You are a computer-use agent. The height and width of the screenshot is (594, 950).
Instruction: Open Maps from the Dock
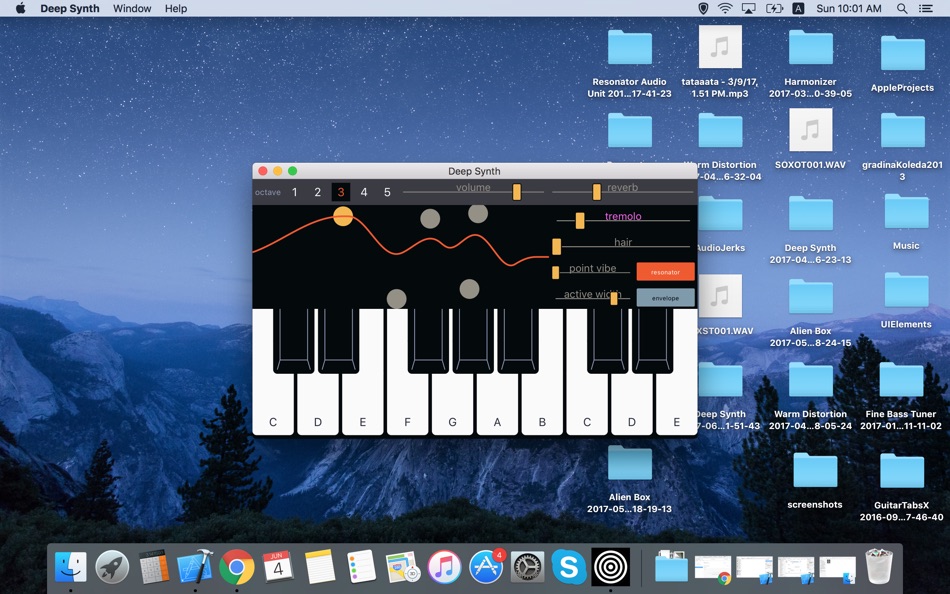pos(403,567)
